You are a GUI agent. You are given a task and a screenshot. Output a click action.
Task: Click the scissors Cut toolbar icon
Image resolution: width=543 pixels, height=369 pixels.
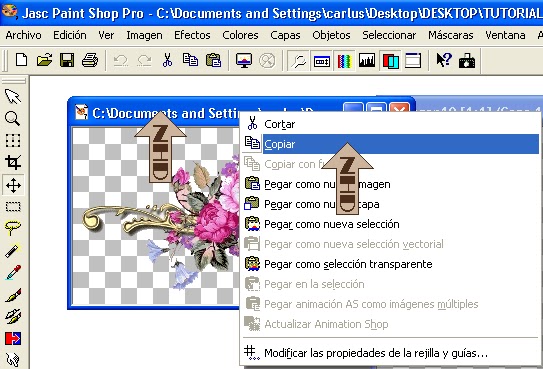(167, 60)
